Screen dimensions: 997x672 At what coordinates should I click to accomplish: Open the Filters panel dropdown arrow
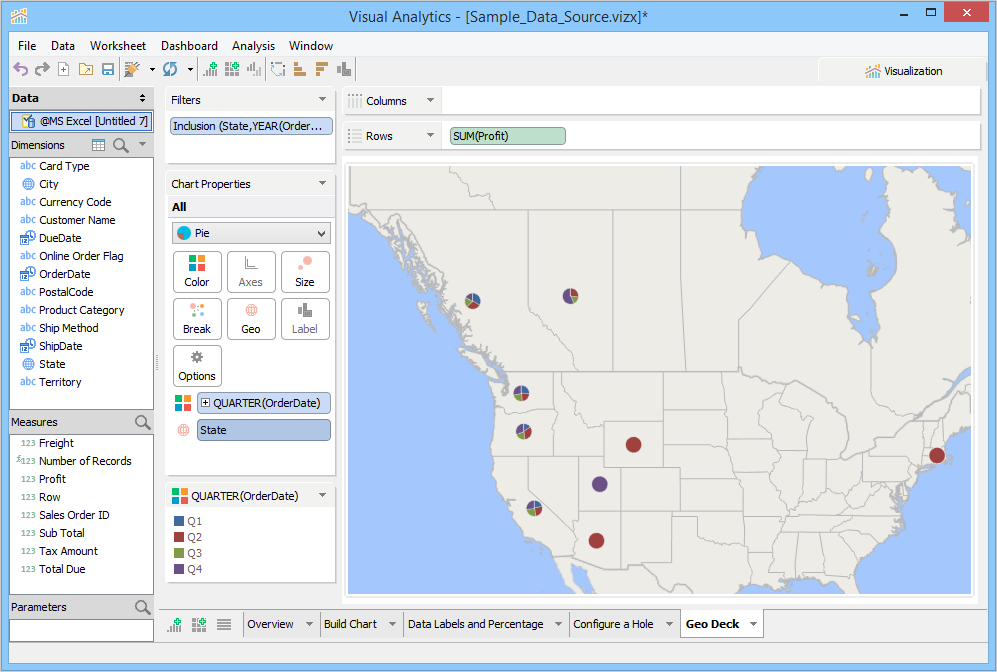click(x=322, y=100)
